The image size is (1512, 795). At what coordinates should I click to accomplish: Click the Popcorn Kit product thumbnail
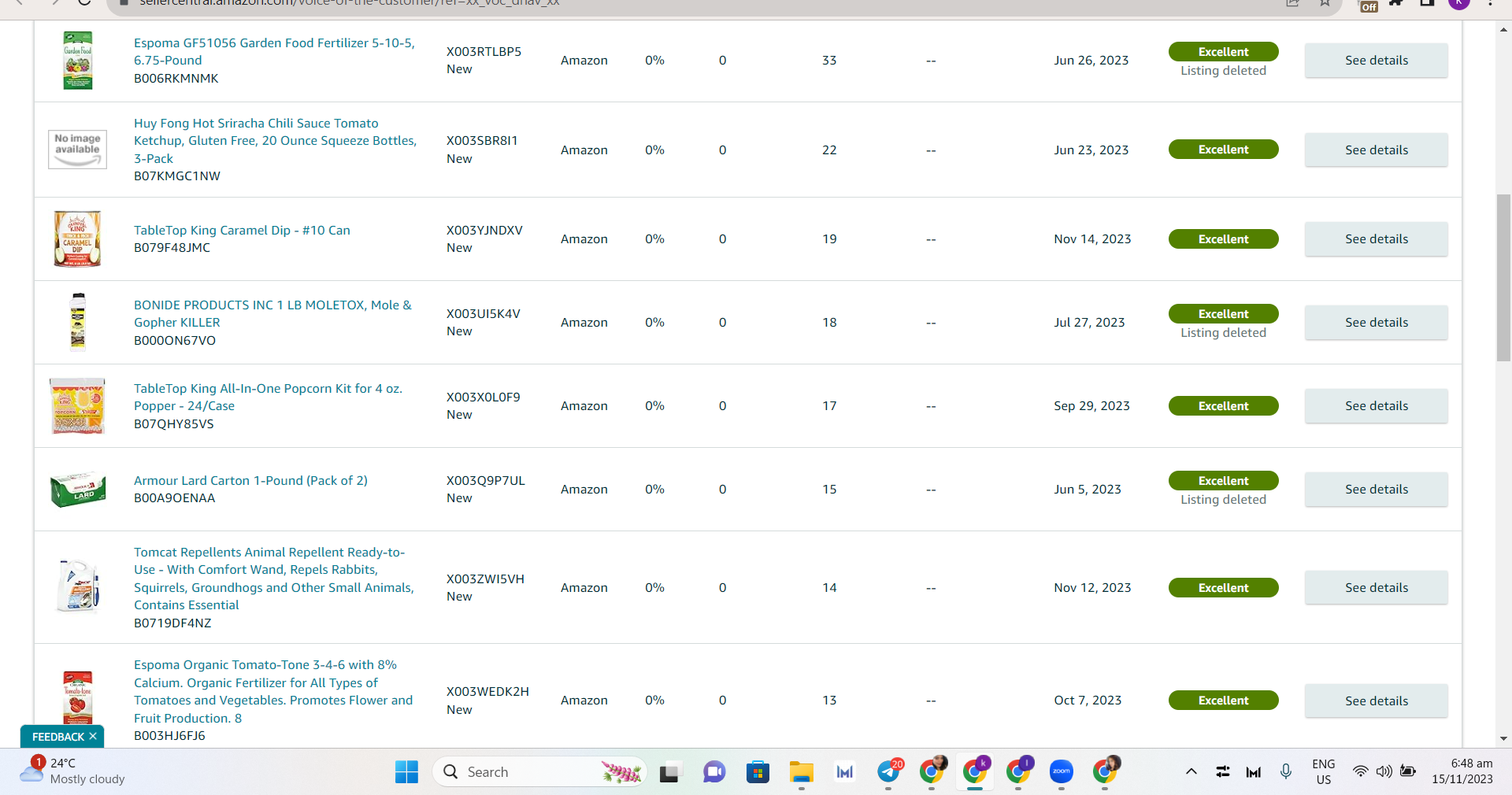[77, 405]
